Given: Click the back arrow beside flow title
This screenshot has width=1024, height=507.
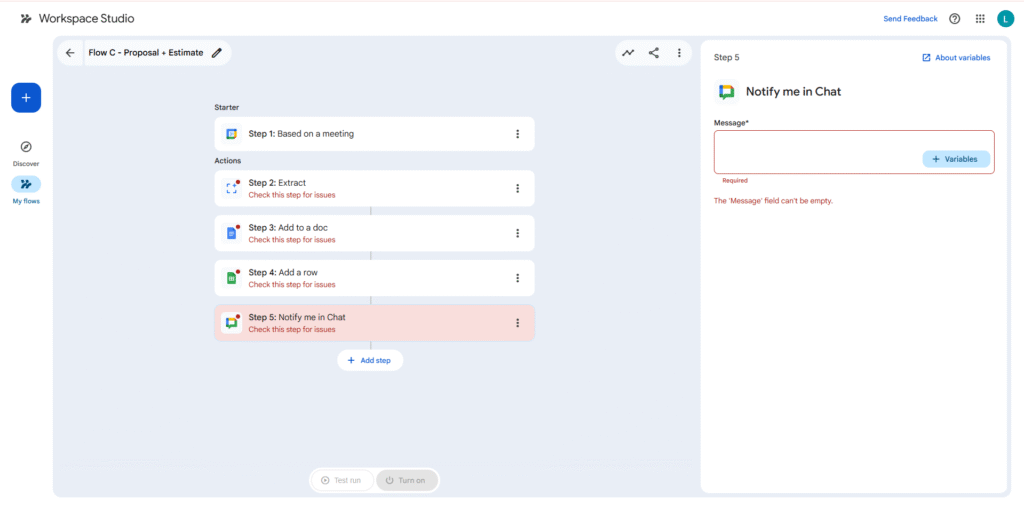Looking at the screenshot, I should pos(70,53).
